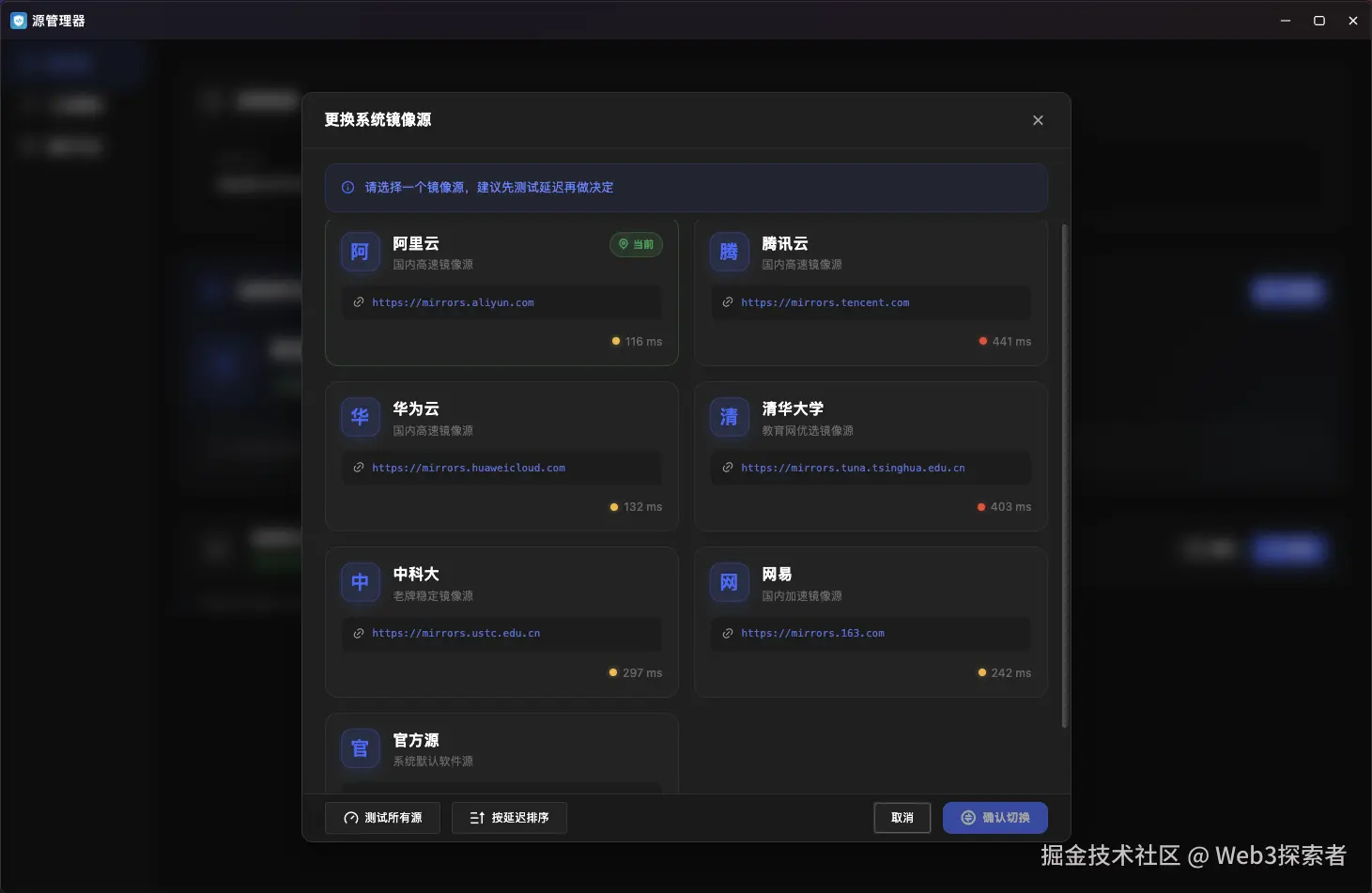1372x893 pixels.
Task: Click the Aliyun mirror logo icon
Action: (x=360, y=252)
